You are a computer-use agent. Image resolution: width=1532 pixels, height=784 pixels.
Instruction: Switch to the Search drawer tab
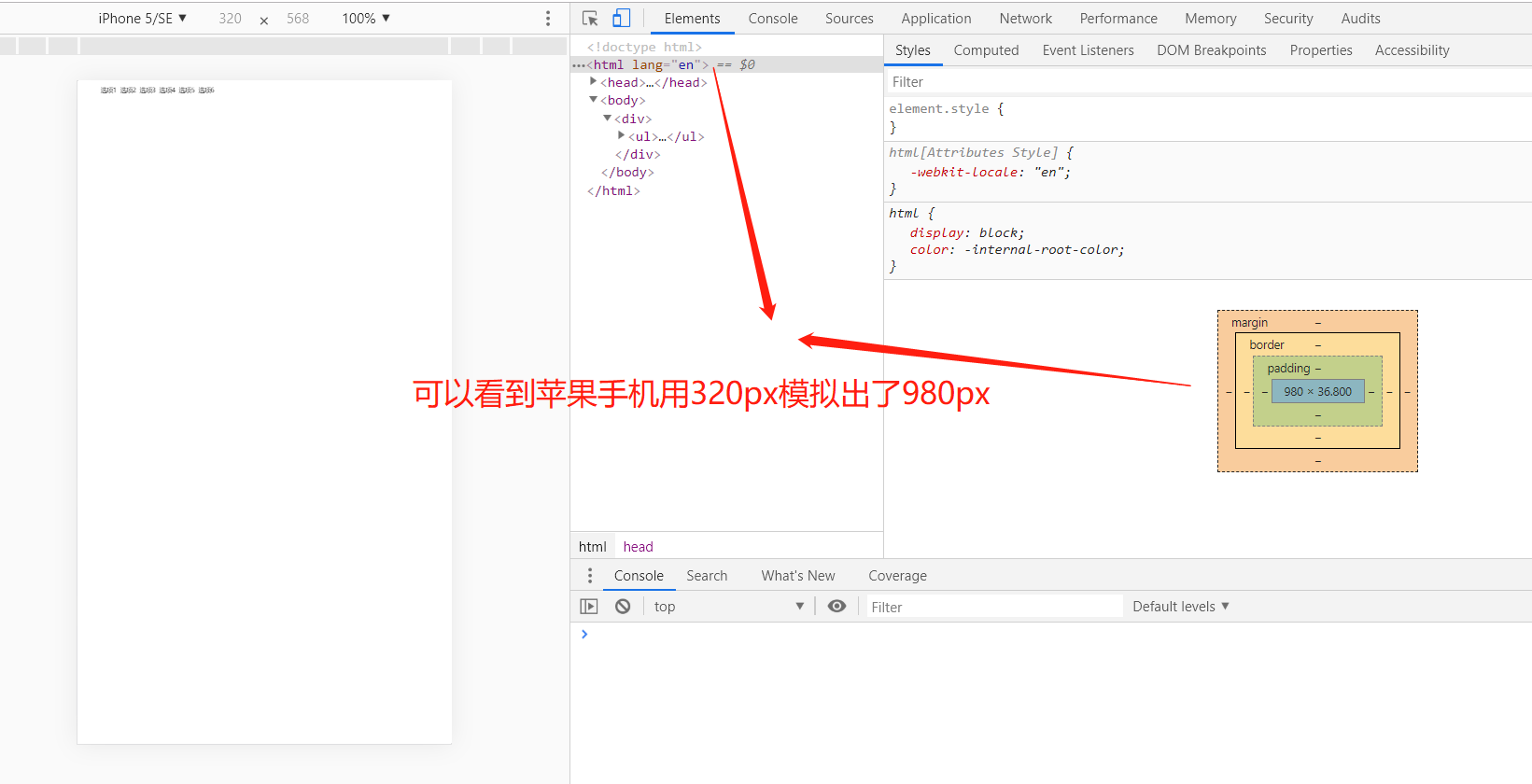(707, 576)
